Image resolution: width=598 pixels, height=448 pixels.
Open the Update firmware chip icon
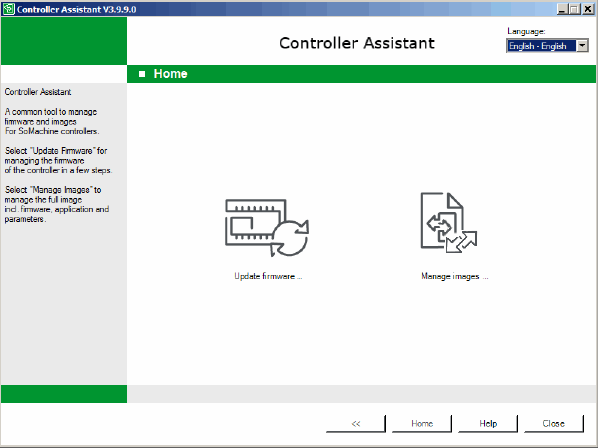267,228
